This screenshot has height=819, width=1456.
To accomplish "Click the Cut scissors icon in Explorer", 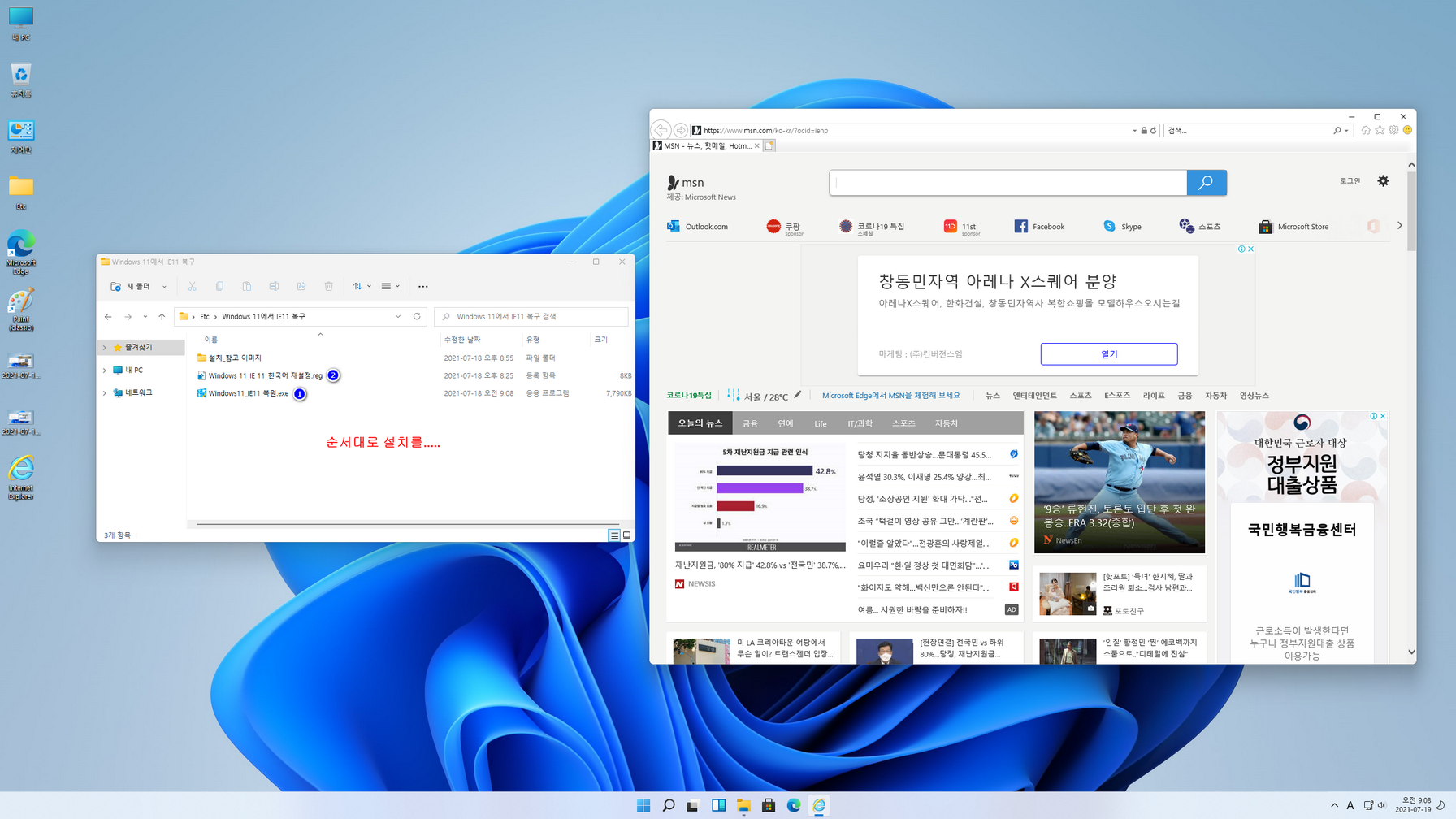I will click(x=193, y=286).
